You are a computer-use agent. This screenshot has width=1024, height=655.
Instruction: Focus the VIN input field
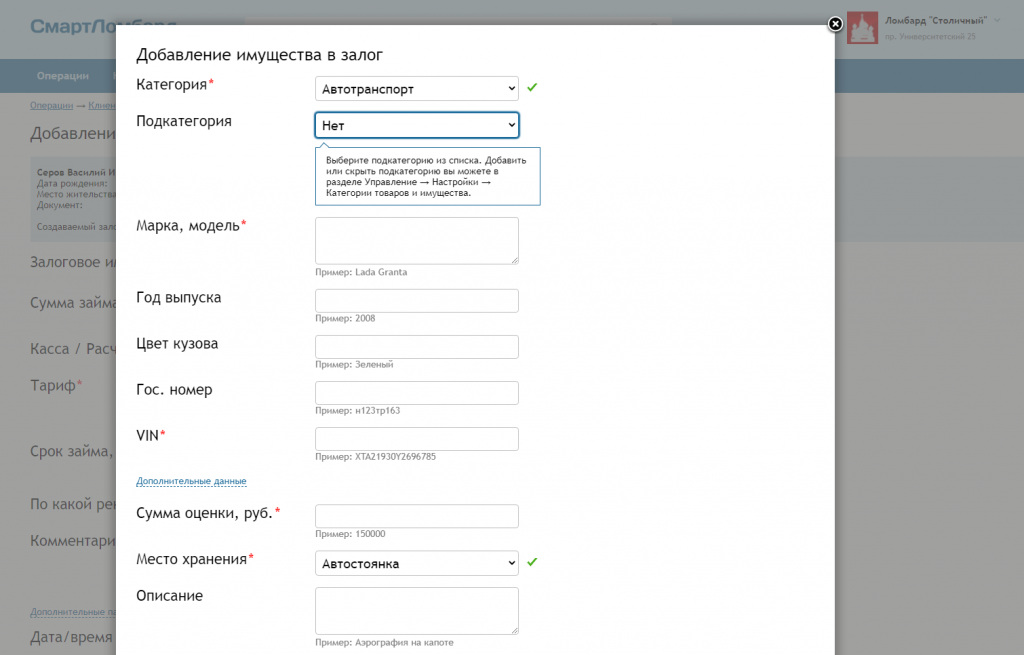pos(416,439)
